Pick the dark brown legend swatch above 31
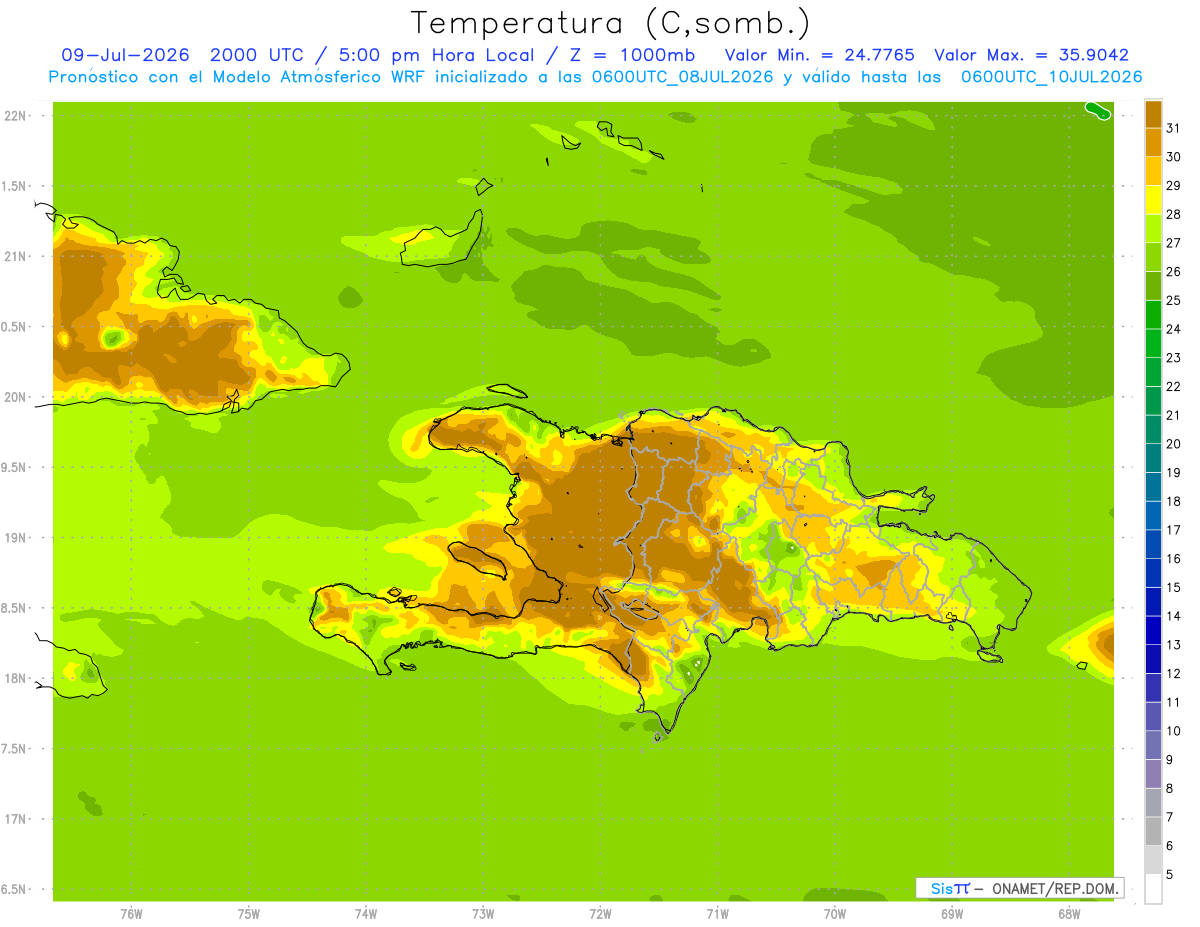 (1153, 114)
